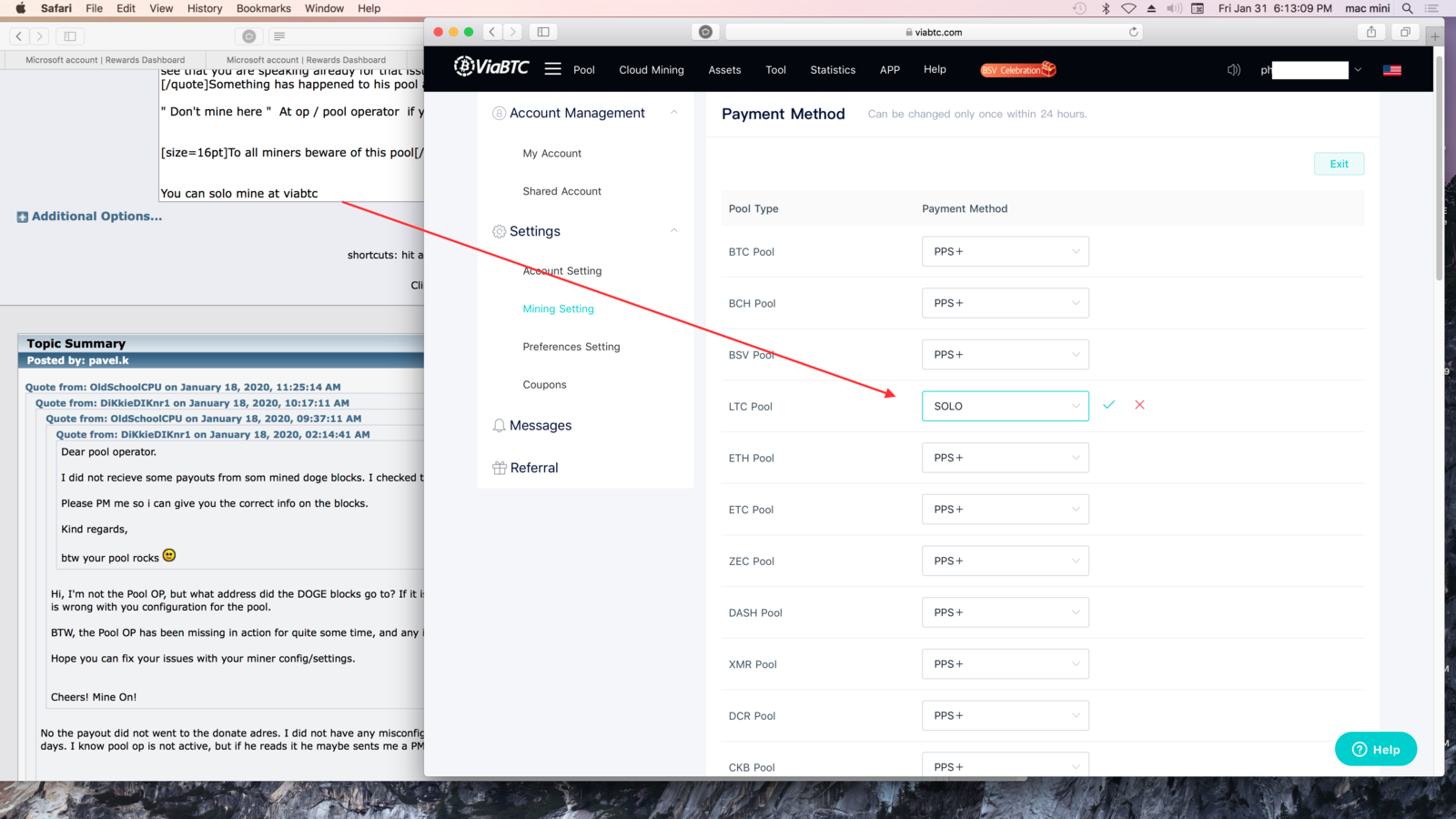The width and height of the screenshot is (1456, 819).
Task: Click reader view icon in background window
Action: (x=279, y=36)
